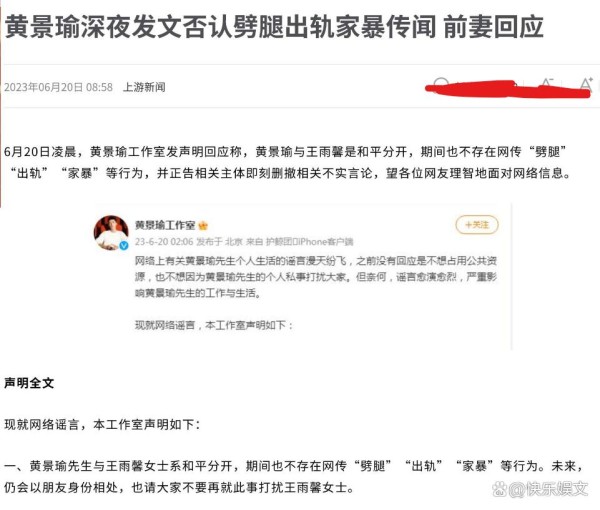The image size is (600, 510).
Task: Open the 黄景瑜工作室 account name link
Action: 165,225
